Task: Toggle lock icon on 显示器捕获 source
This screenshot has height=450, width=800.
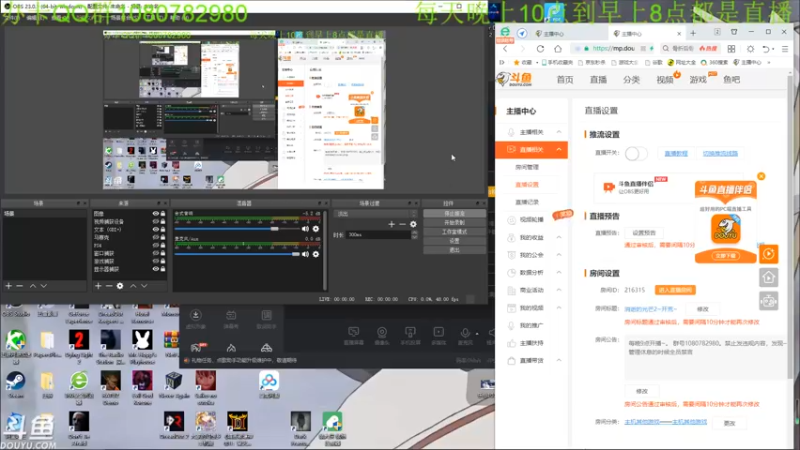Action: tap(163, 269)
